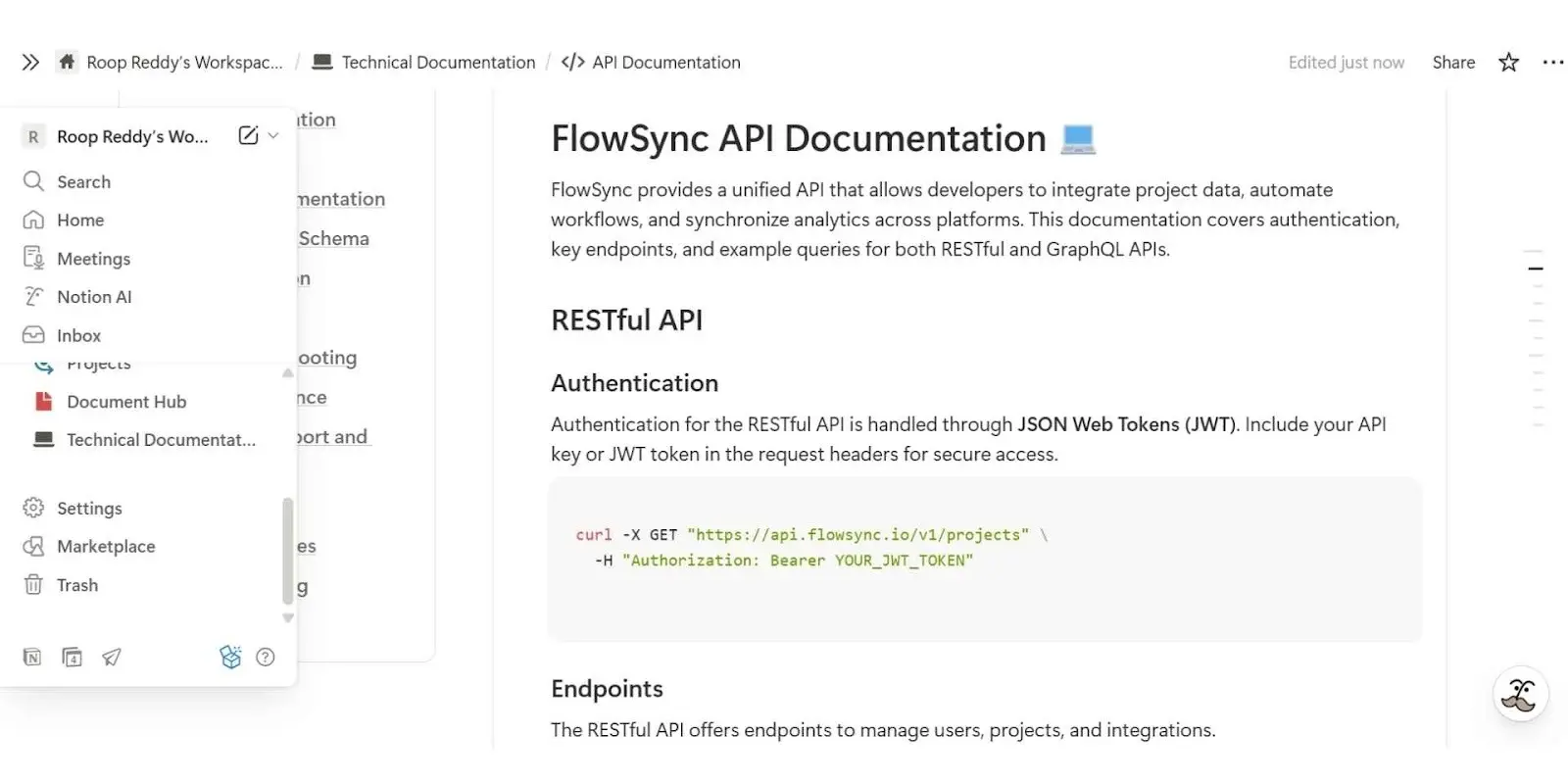Open the help question mark icon
1568x784 pixels.
[265, 657]
